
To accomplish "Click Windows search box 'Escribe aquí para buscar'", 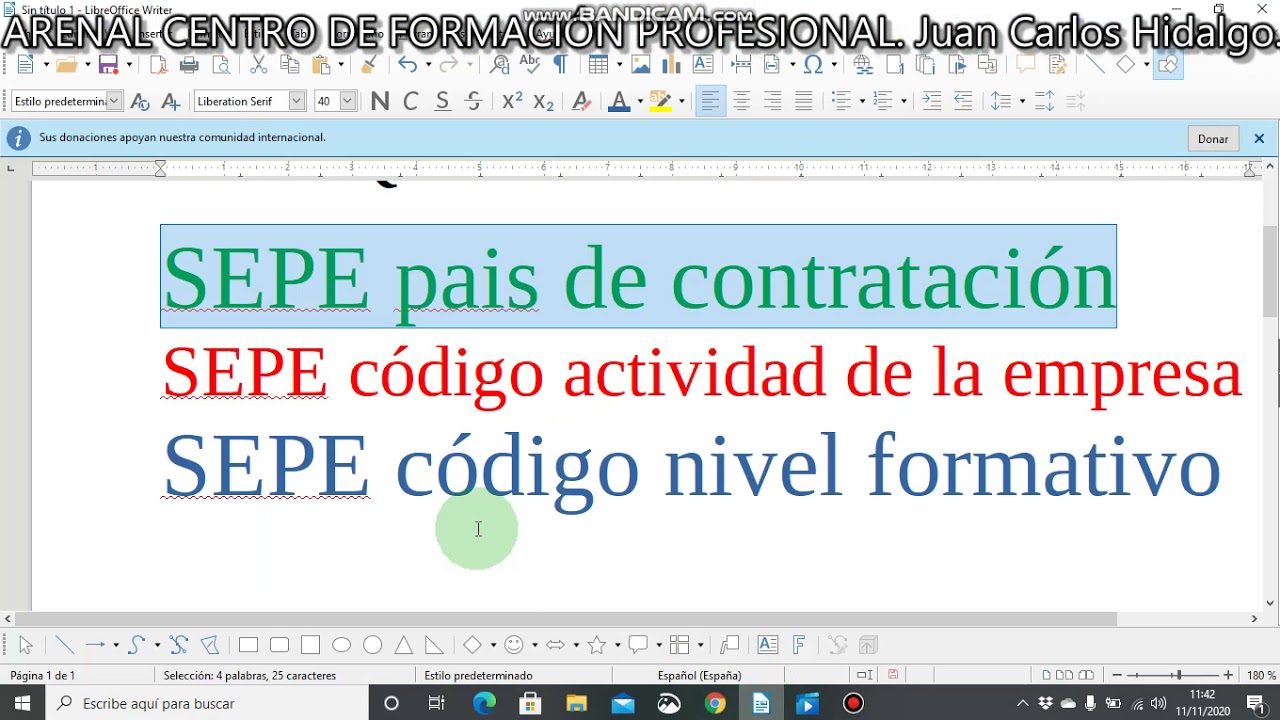I will point(205,703).
